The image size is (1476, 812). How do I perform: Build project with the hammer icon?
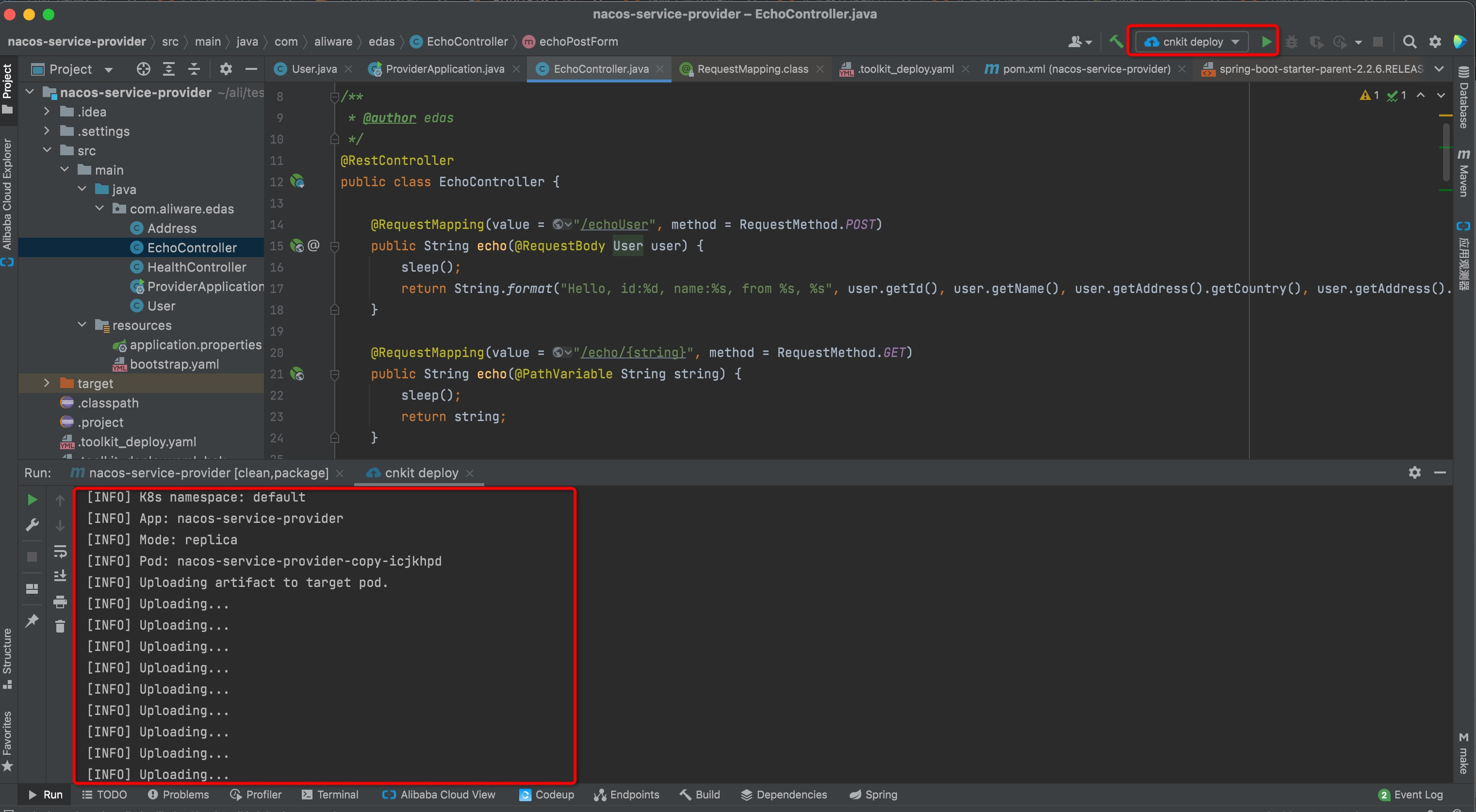pyautogui.click(x=1115, y=41)
